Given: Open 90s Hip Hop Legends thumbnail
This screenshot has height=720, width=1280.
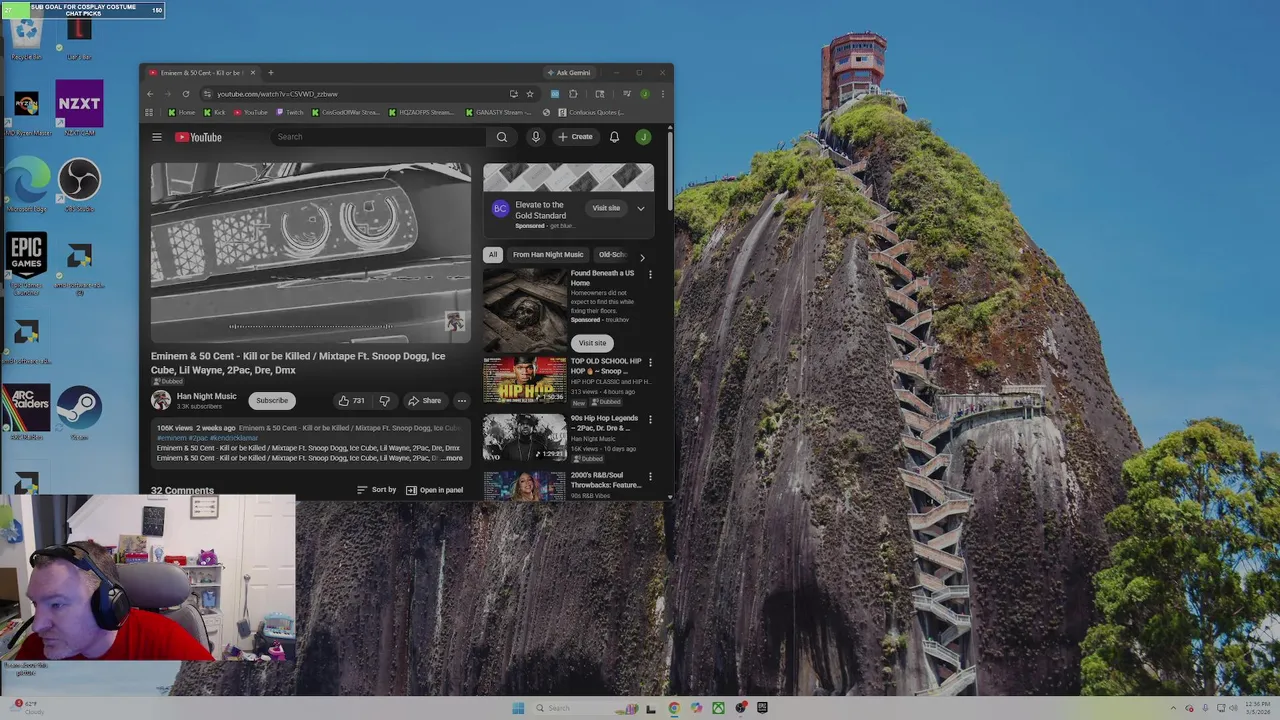Looking at the screenshot, I should (525, 436).
